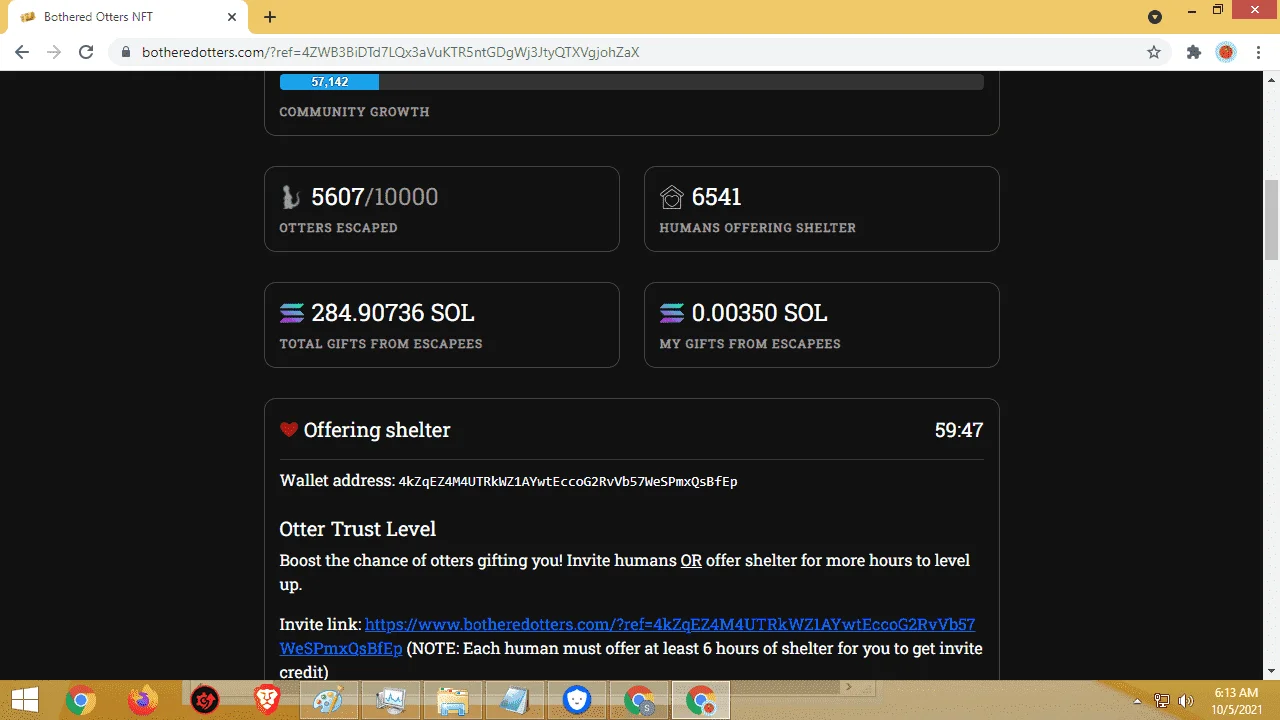Click the Solana logo beside 0.00350 SOL
1280x720 pixels.
click(671, 313)
